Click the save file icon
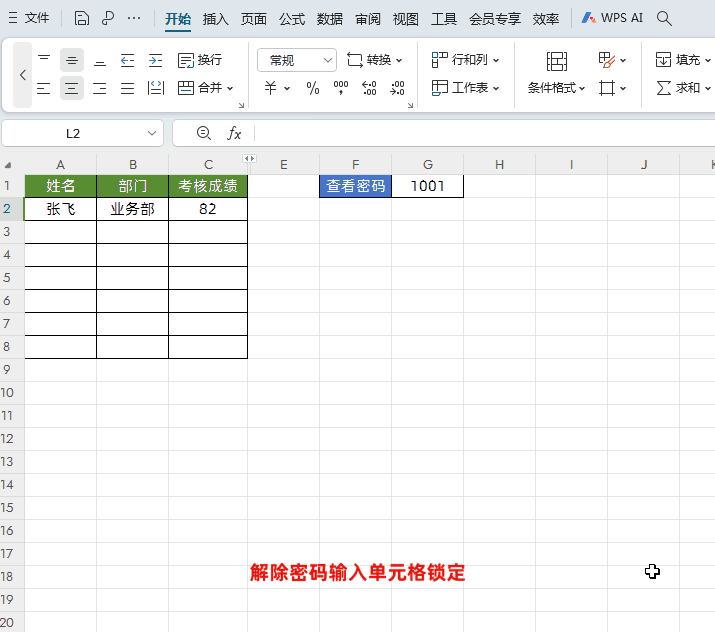715x632 pixels. [x=82, y=18]
